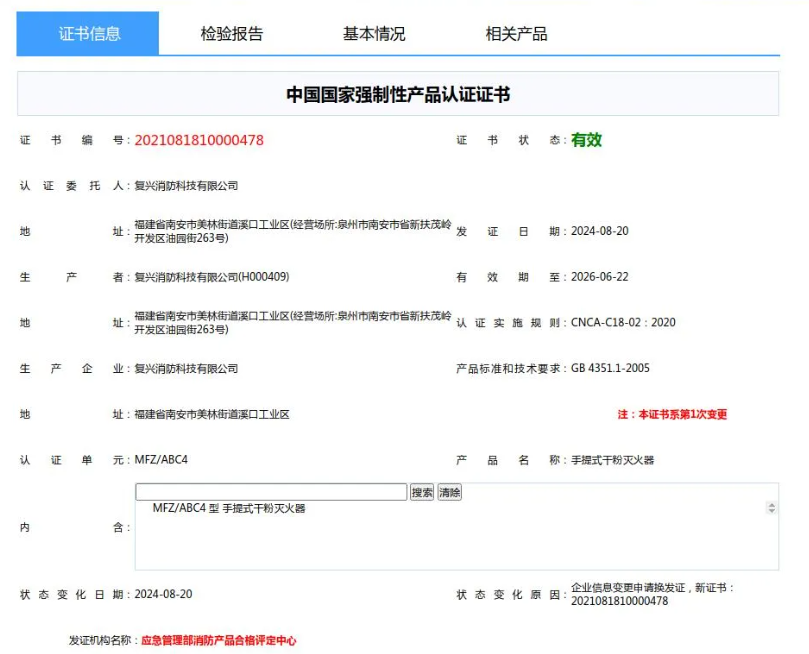The image size is (809, 654).
Task: Click certificate number 2021081810000478 in red
Action: pyautogui.click(x=199, y=141)
